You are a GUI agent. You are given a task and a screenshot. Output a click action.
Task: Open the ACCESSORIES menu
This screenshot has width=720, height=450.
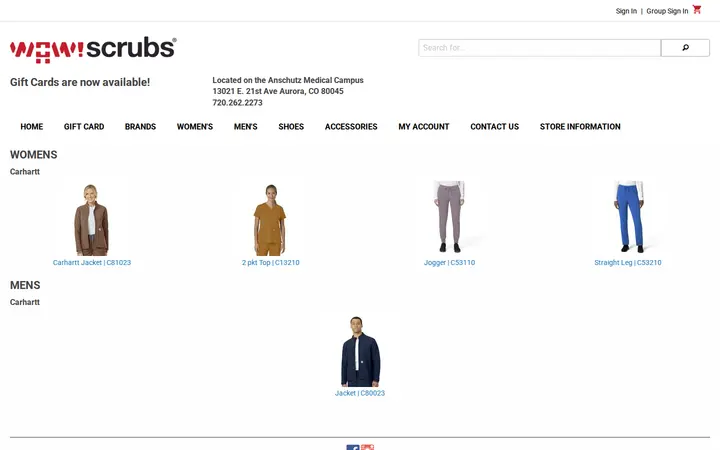(351, 127)
